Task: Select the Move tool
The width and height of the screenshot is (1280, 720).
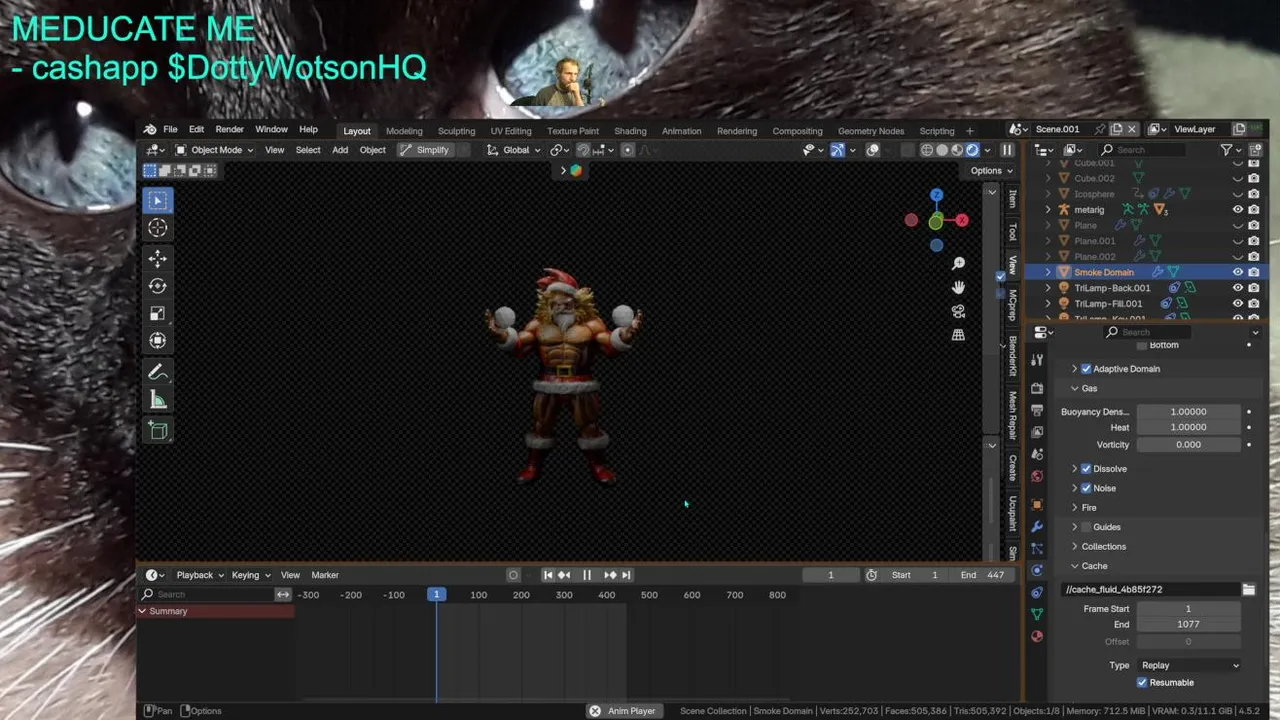Action: pos(158,259)
